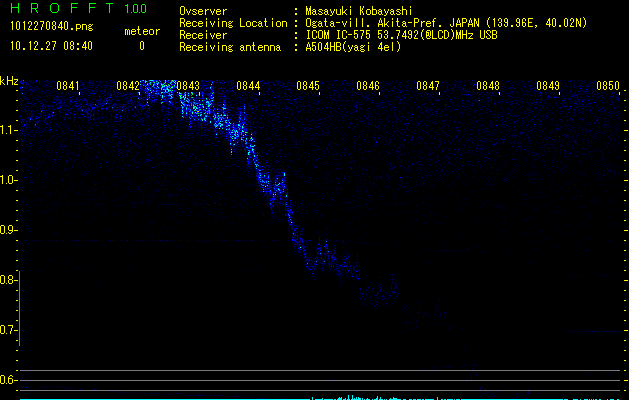Select the observer name Masayuki Kobayashi
Screen dimensions: 629x400
point(359,11)
